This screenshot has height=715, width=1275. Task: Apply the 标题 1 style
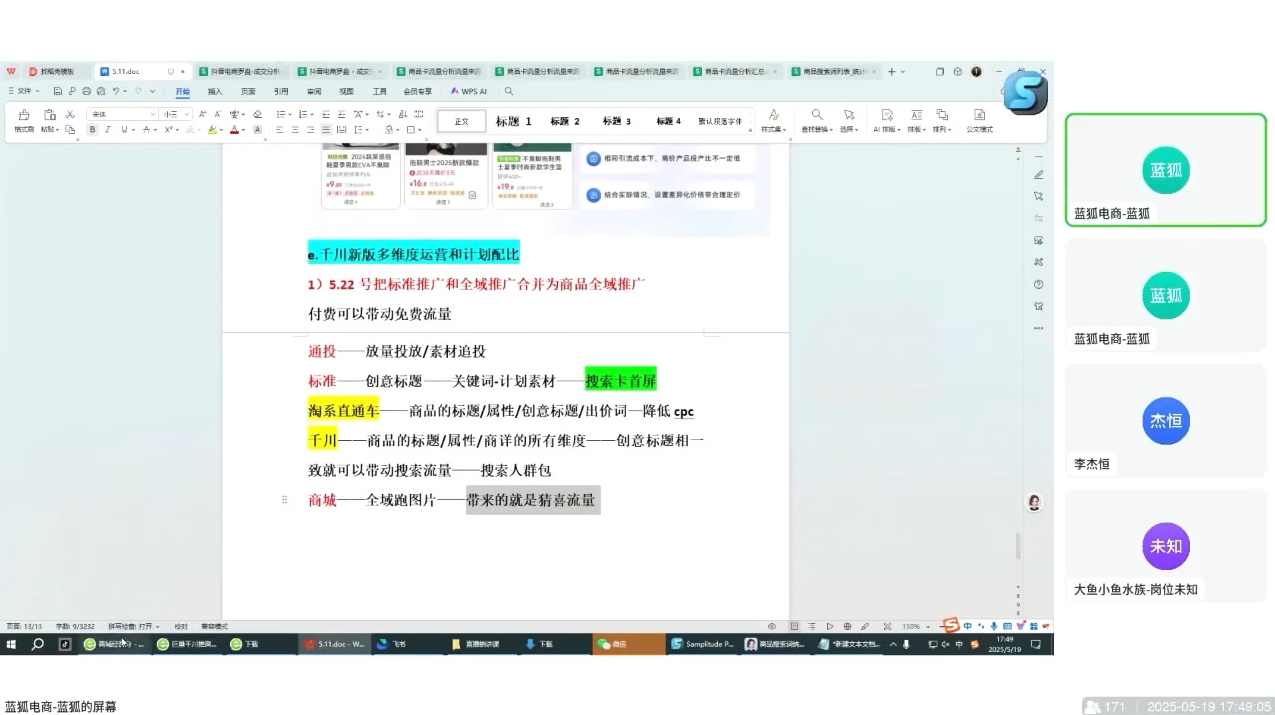click(x=513, y=121)
